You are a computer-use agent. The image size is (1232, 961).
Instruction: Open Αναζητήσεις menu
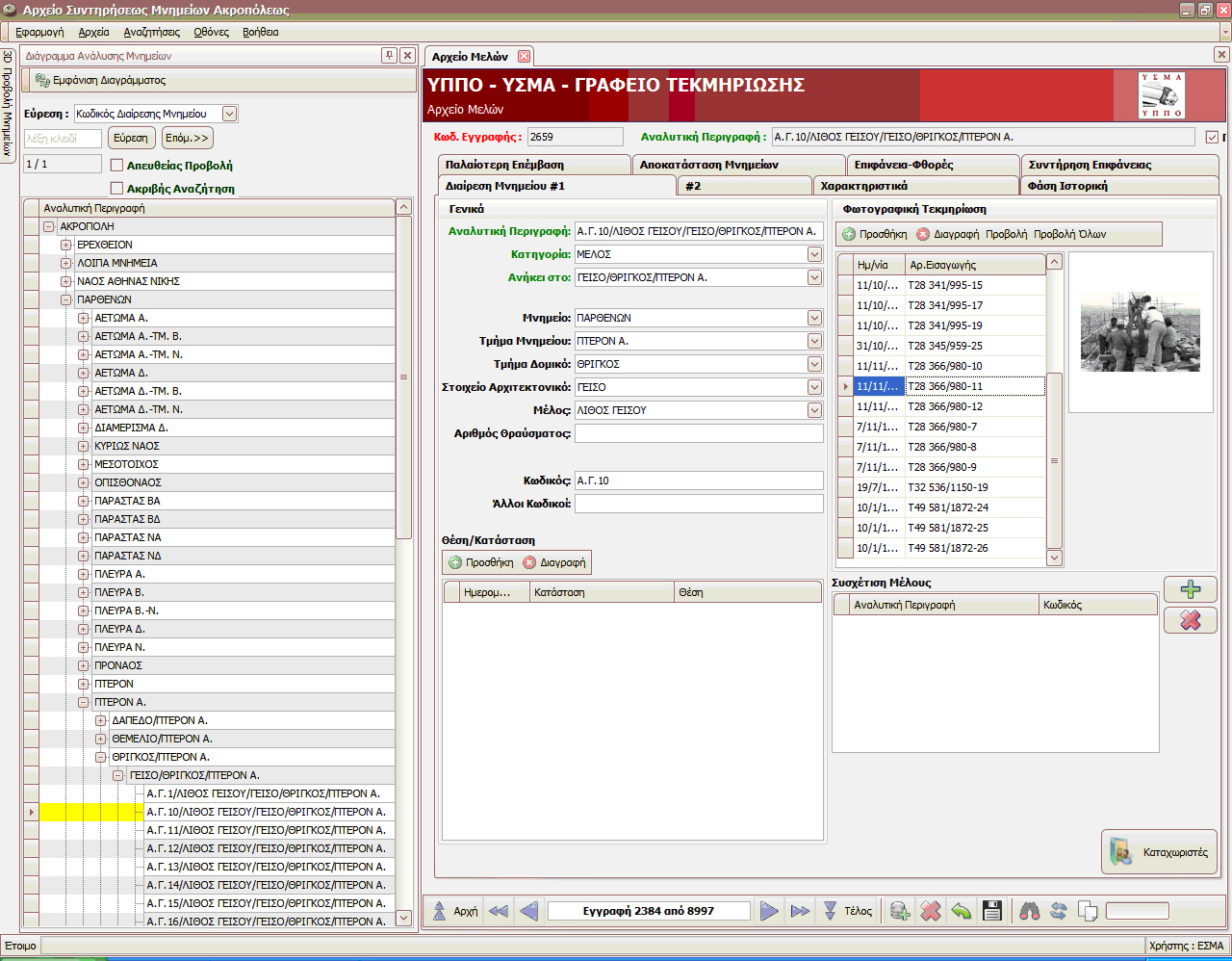(x=151, y=32)
